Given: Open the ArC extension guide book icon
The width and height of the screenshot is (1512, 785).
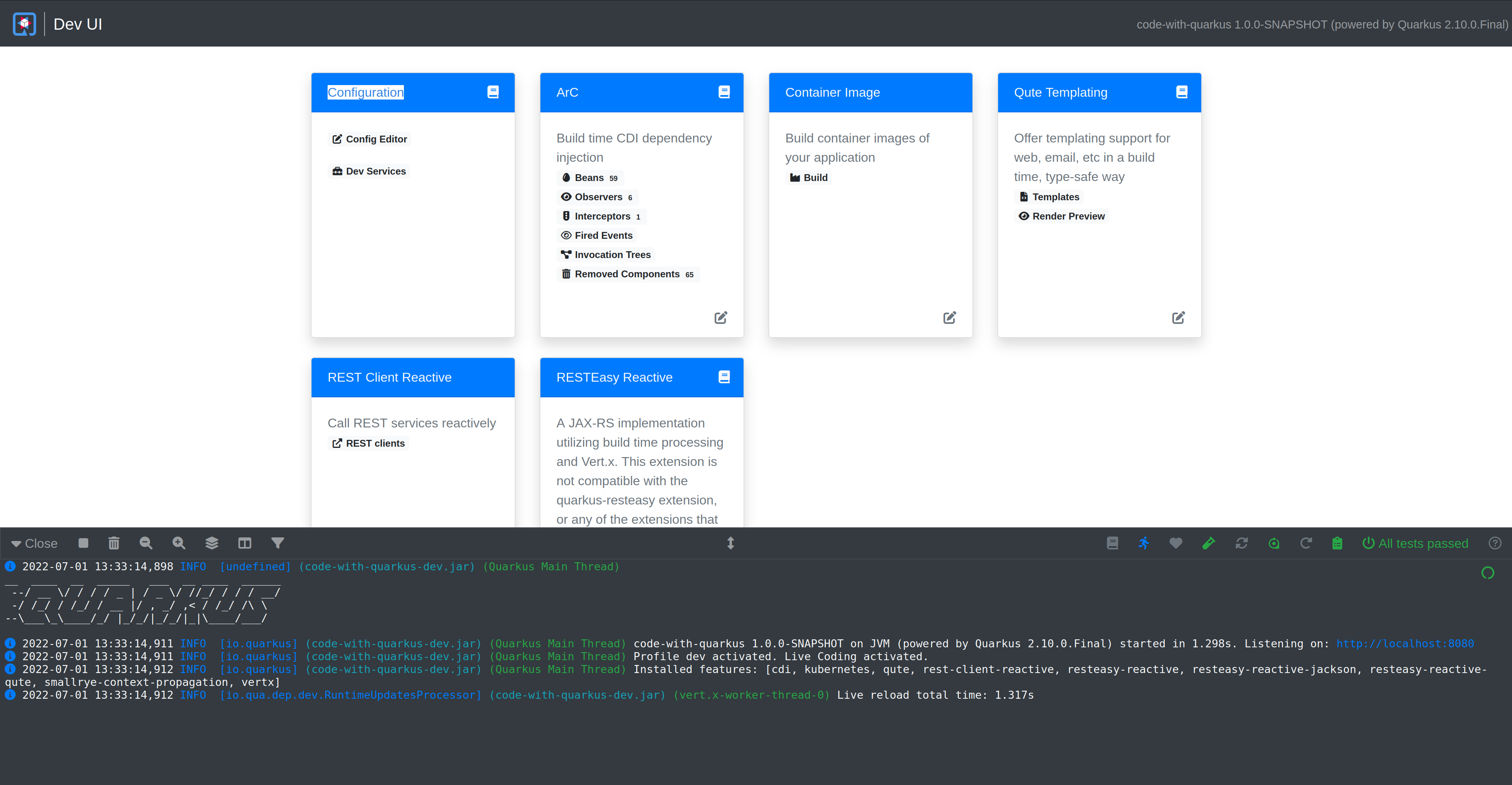Looking at the screenshot, I should (x=724, y=92).
